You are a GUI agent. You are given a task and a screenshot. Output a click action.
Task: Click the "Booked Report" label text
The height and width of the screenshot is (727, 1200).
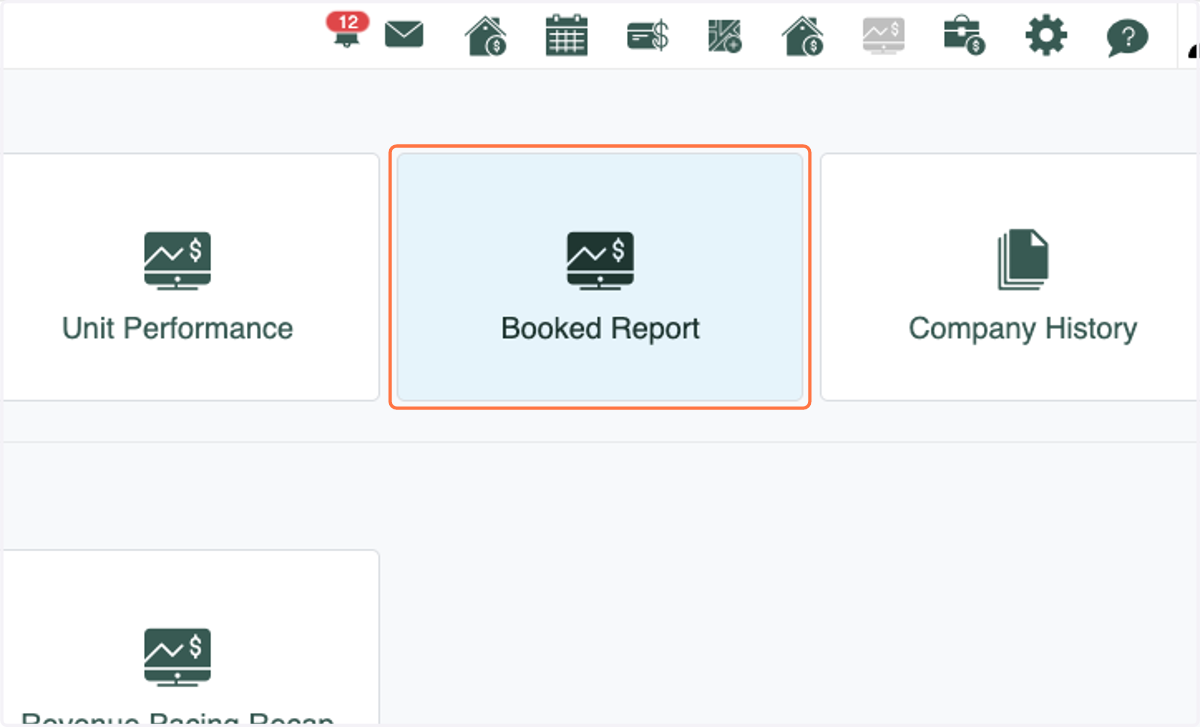[x=600, y=328]
